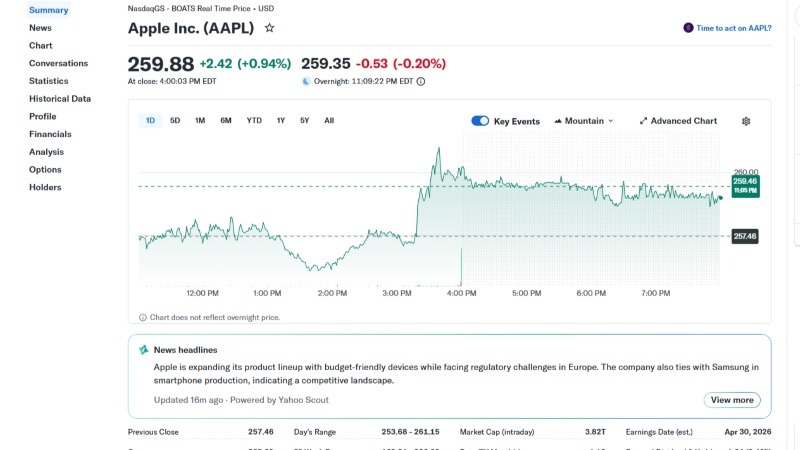Click the overnight moon icon
Image resolution: width=800 pixels, height=450 pixels.
(306, 82)
